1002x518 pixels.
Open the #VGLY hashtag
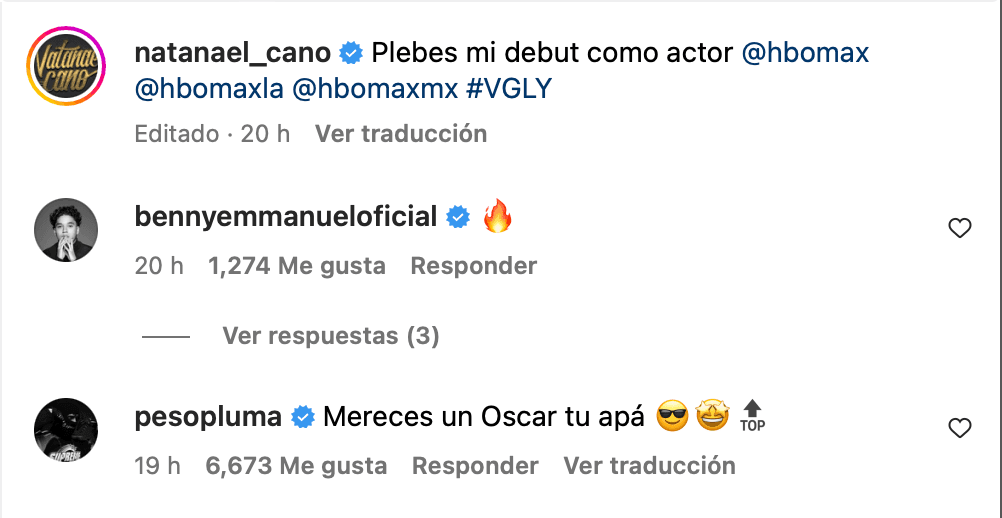(x=508, y=89)
